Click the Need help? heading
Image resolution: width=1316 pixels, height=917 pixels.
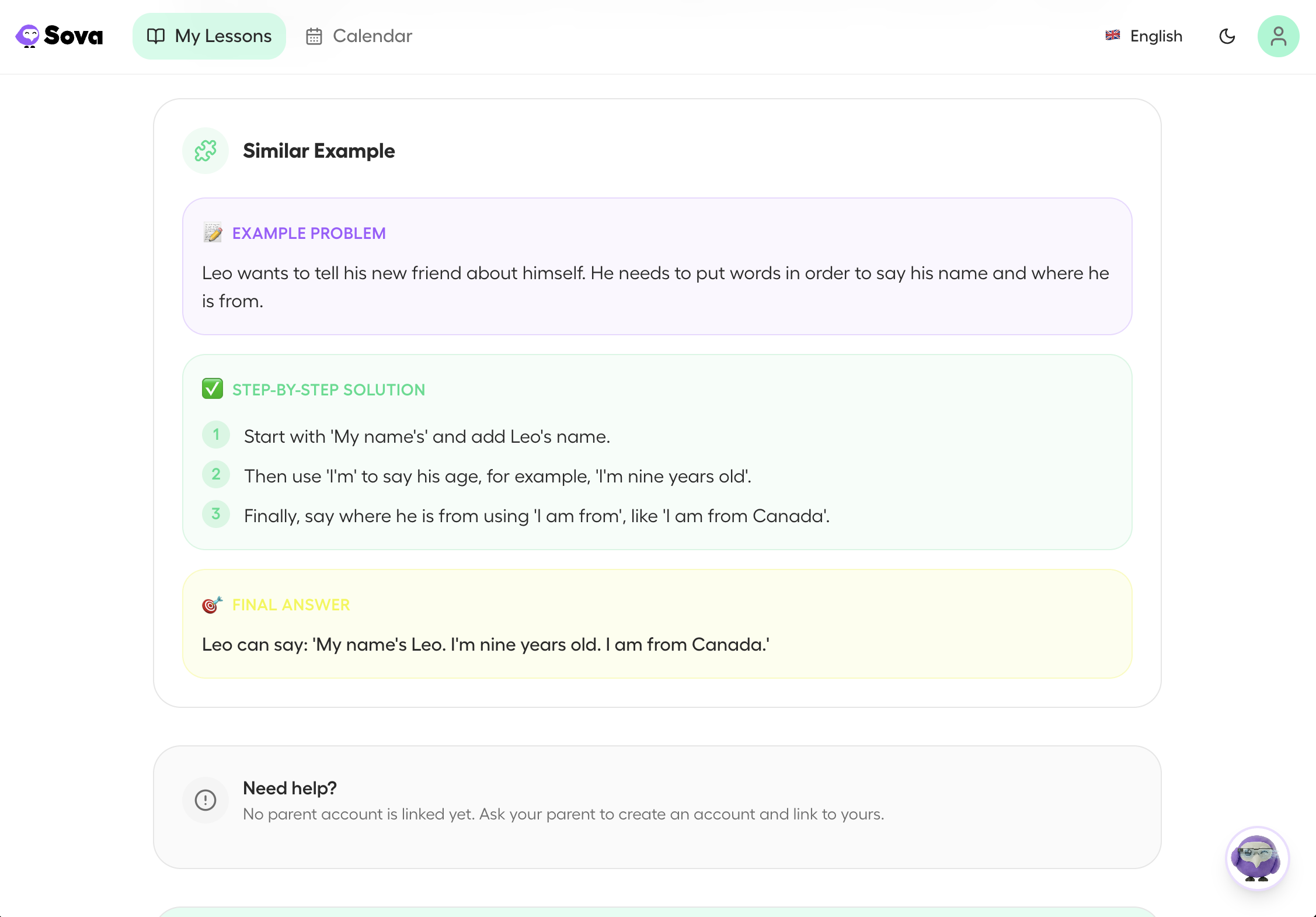tap(290, 788)
